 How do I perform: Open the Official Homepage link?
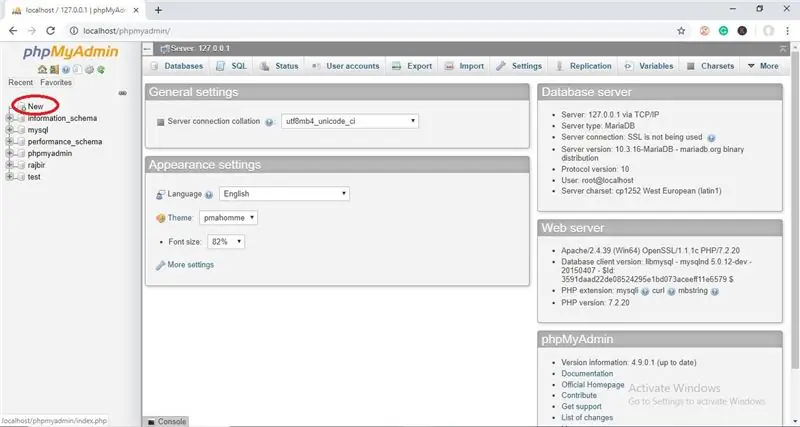click(593, 385)
